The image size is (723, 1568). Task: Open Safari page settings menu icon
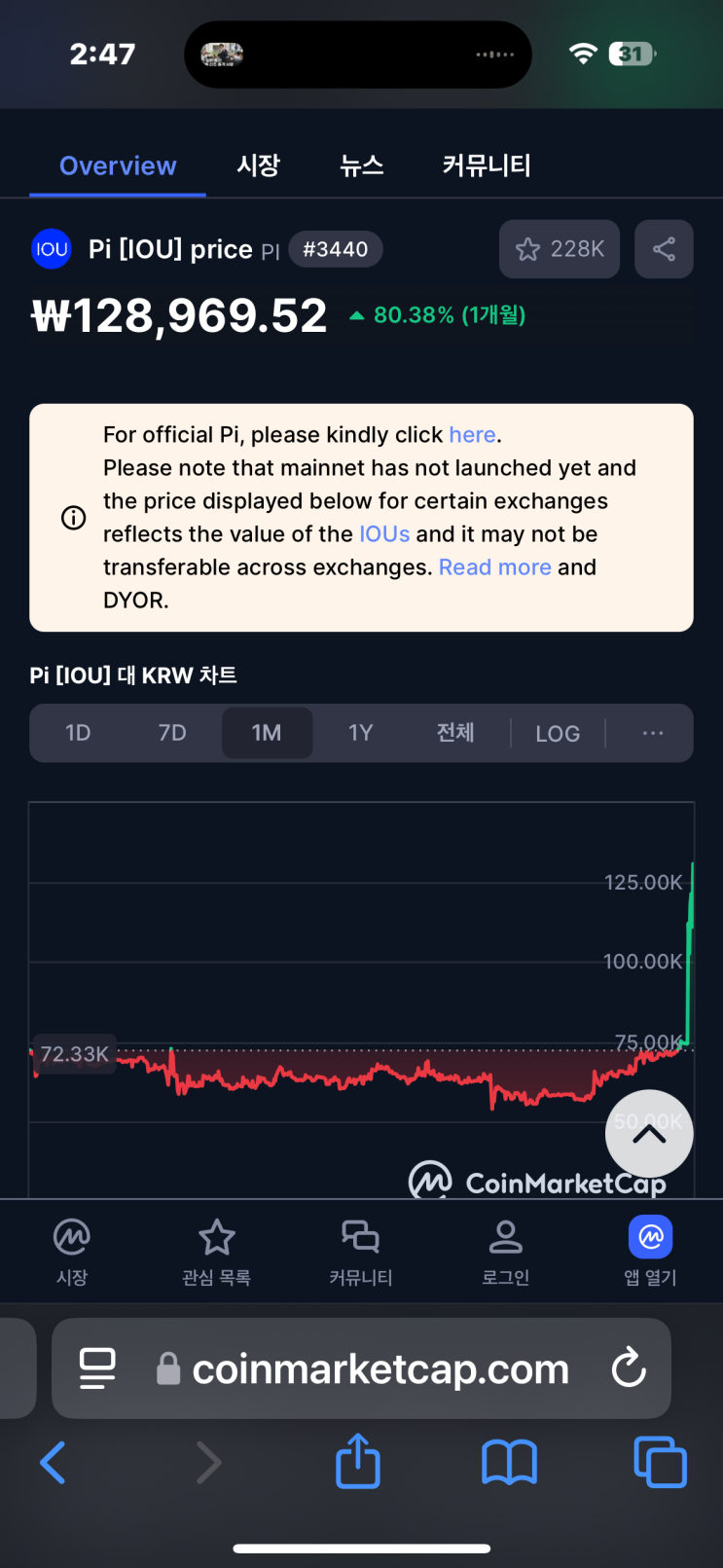(97, 1368)
